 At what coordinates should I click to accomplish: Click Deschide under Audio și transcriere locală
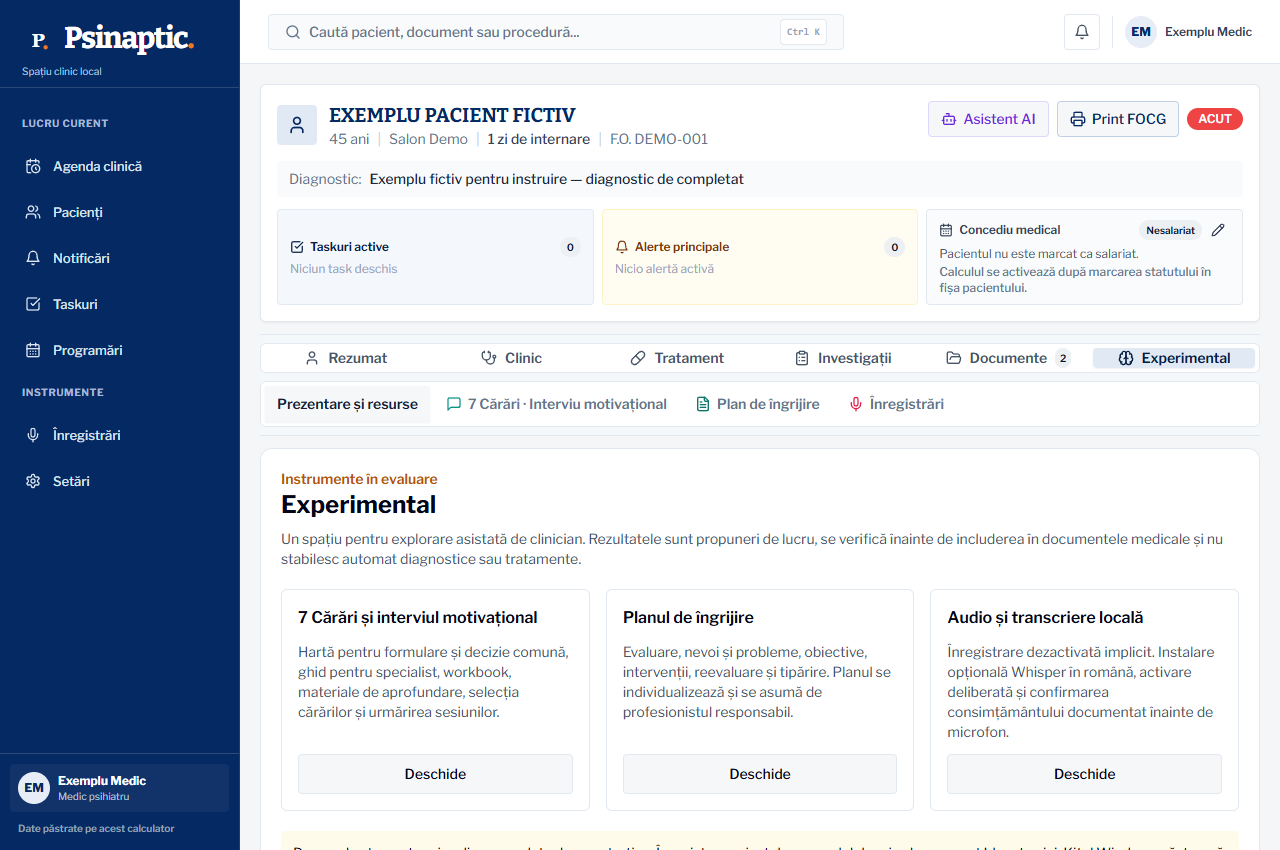point(1084,774)
